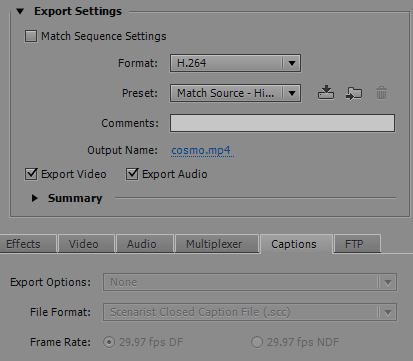This screenshot has height=361, width=413.
Task: Collapse the Export Settings section
Action: point(20,11)
